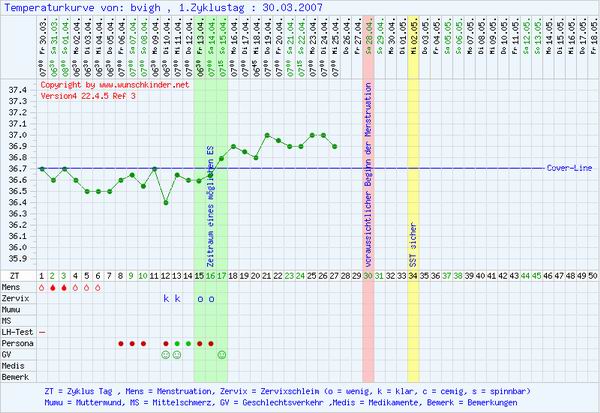The width and height of the screenshot is (600, 413).
Task: Select the GV smiley on cycle day 12
Action: tap(165, 354)
